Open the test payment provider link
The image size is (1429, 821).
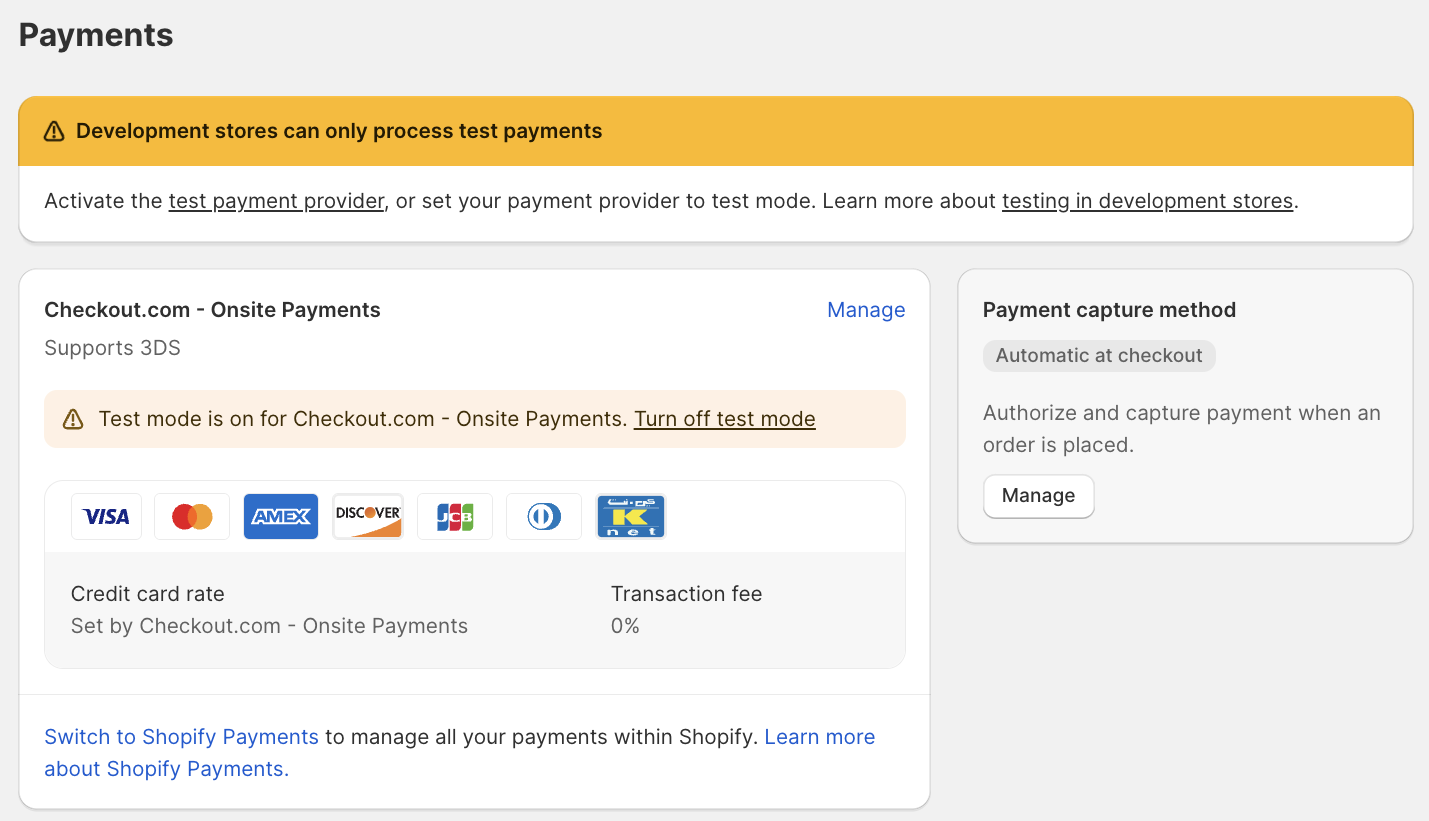pyautogui.click(x=276, y=201)
